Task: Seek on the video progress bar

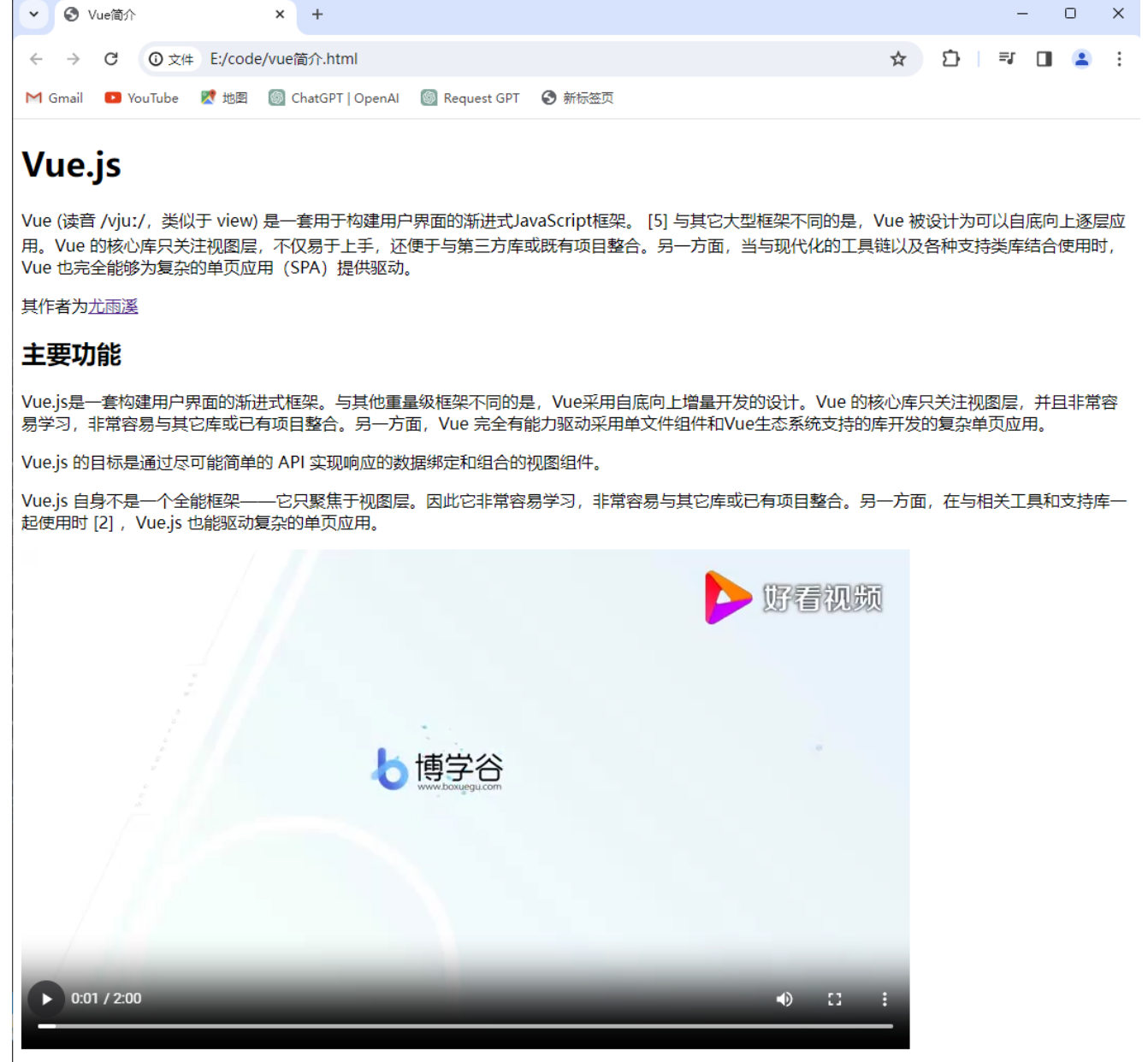Action: click(465, 1026)
